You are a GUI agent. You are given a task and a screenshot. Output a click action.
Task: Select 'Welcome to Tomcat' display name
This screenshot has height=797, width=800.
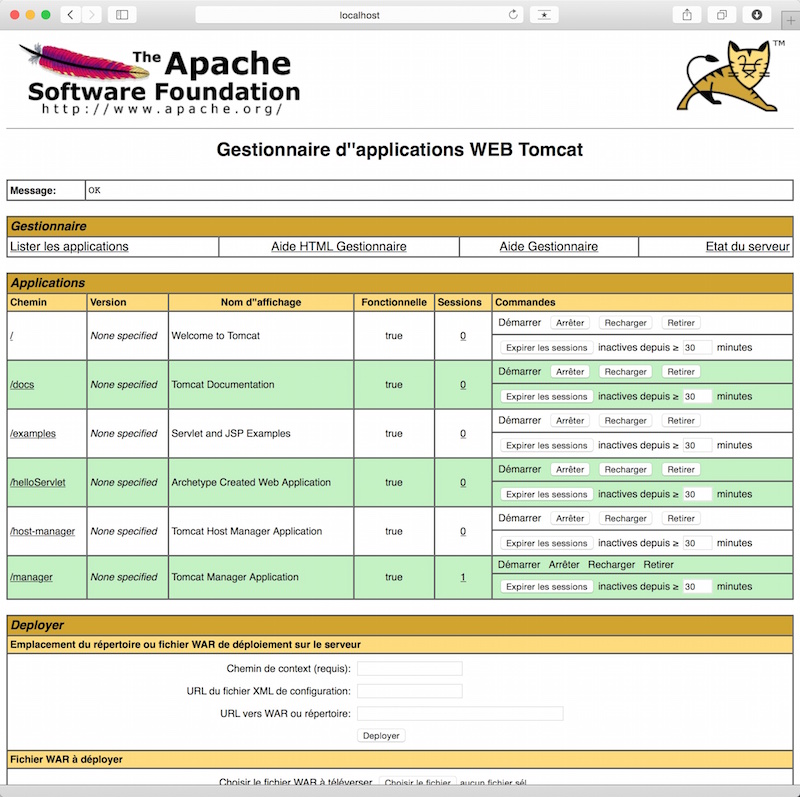[215, 336]
